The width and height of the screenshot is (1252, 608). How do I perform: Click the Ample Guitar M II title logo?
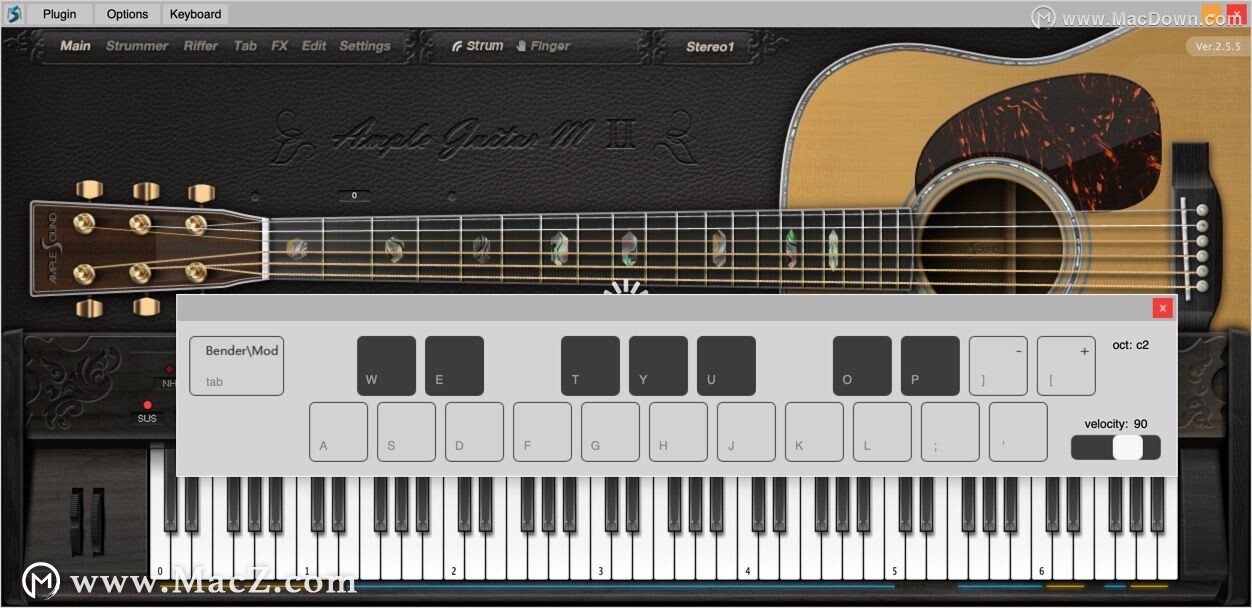click(485, 138)
